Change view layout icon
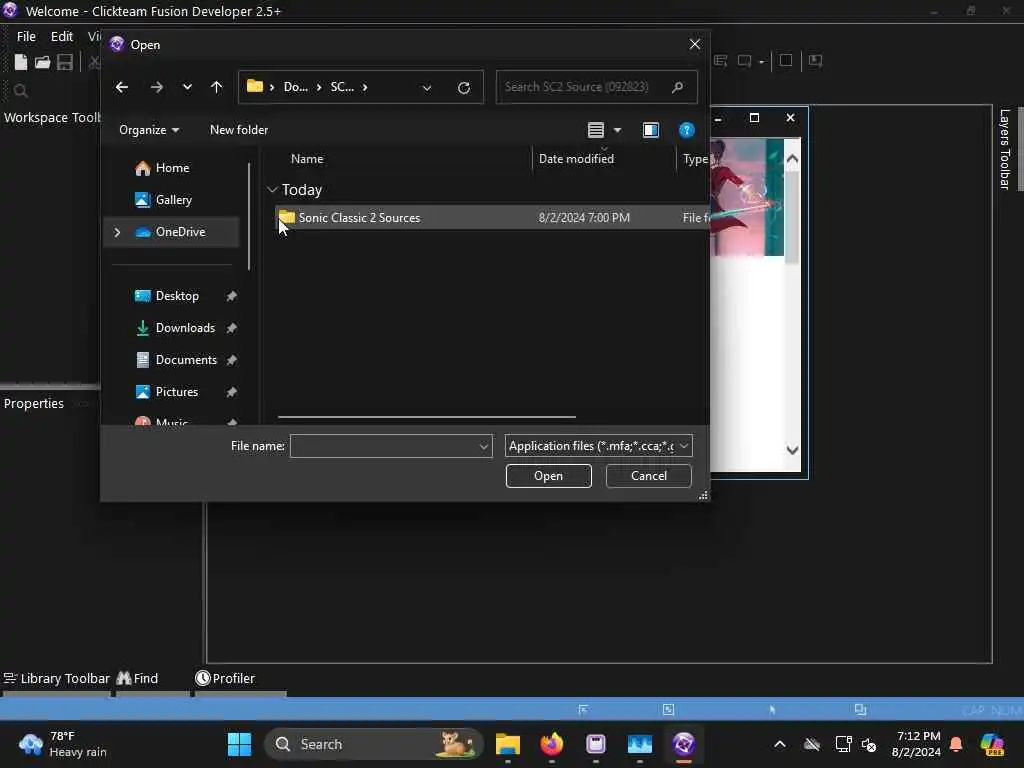 tap(596, 130)
